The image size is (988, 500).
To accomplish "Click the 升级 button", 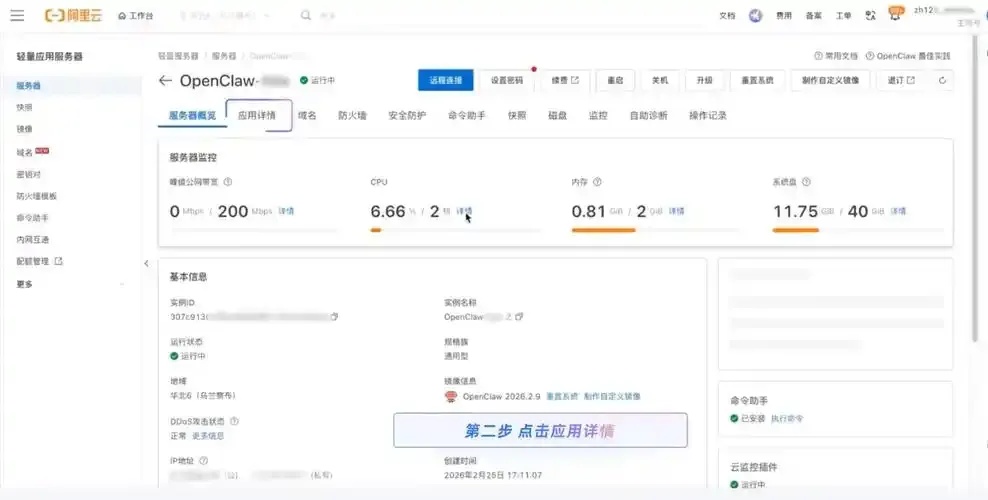I will pyautogui.click(x=704, y=80).
